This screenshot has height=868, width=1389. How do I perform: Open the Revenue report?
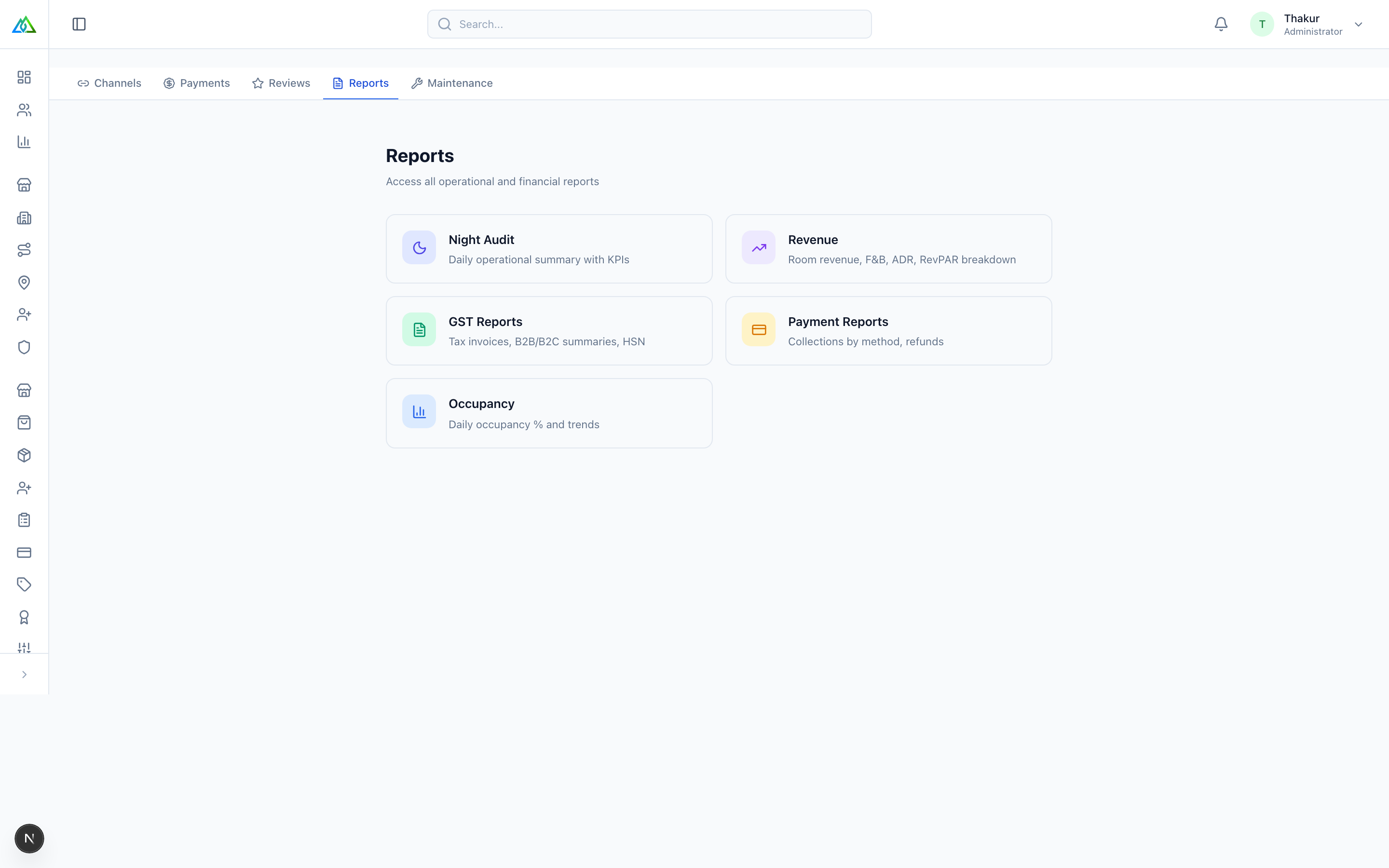[888, 248]
